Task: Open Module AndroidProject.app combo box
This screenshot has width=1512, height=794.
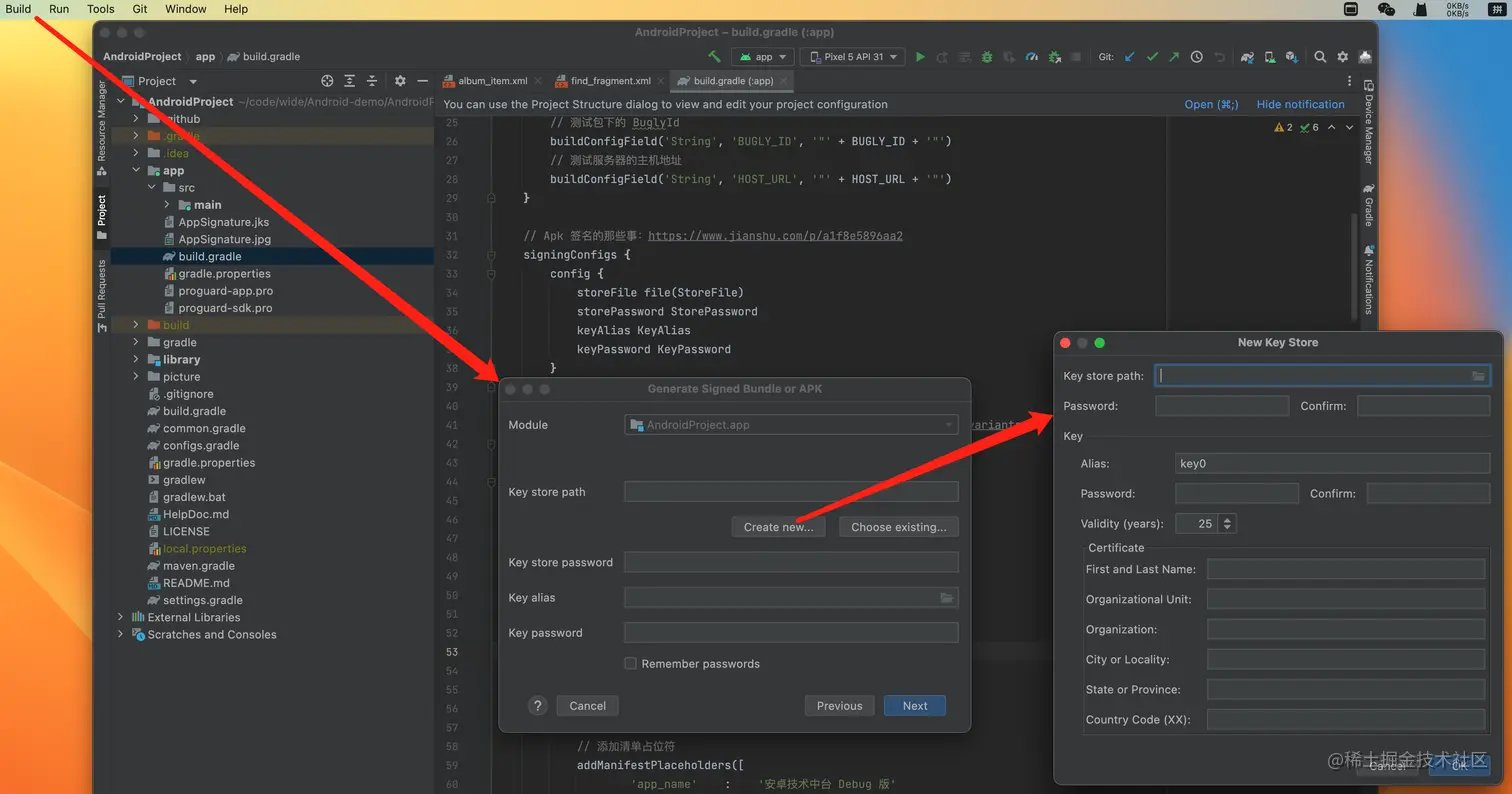Action: coord(791,425)
